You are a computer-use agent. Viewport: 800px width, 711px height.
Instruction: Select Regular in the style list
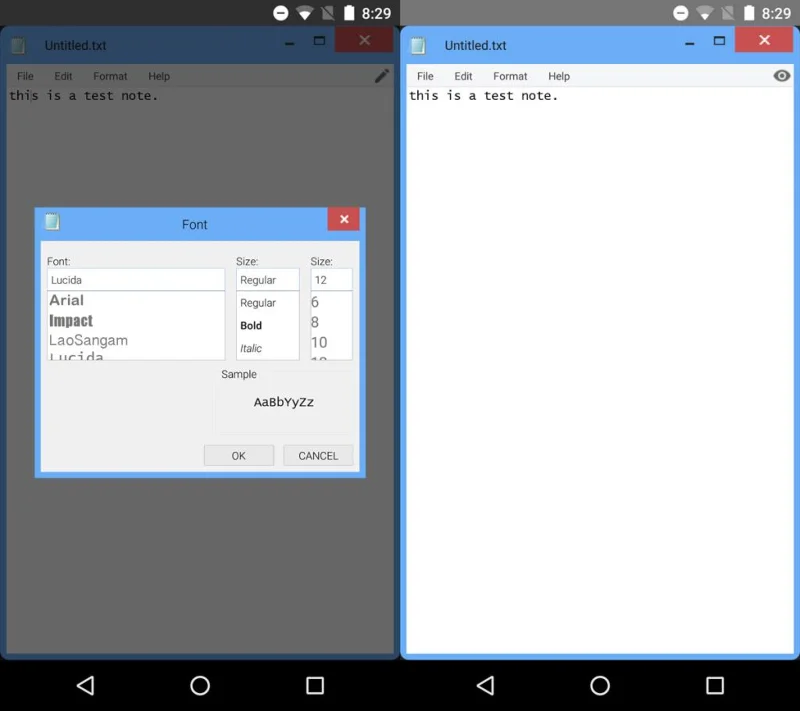point(258,302)
